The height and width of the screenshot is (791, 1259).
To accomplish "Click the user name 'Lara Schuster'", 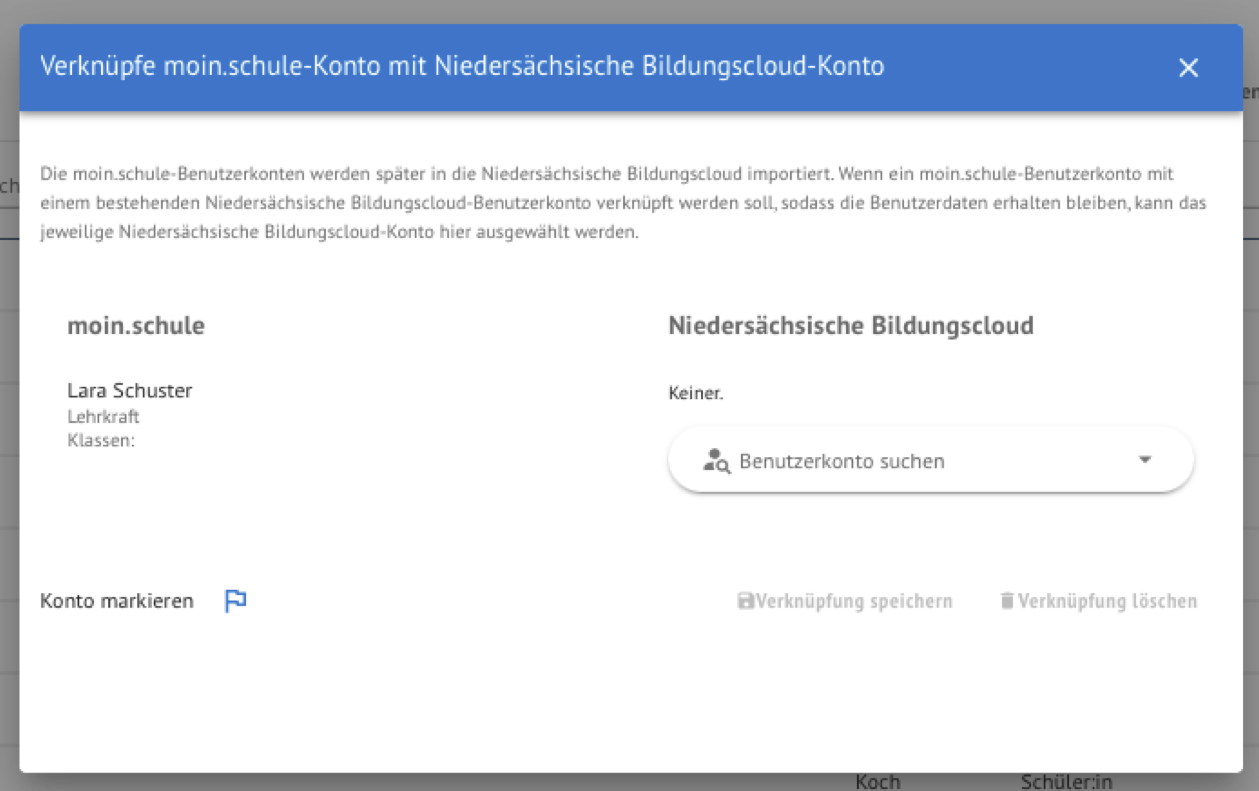I will [x=130, y=391].
